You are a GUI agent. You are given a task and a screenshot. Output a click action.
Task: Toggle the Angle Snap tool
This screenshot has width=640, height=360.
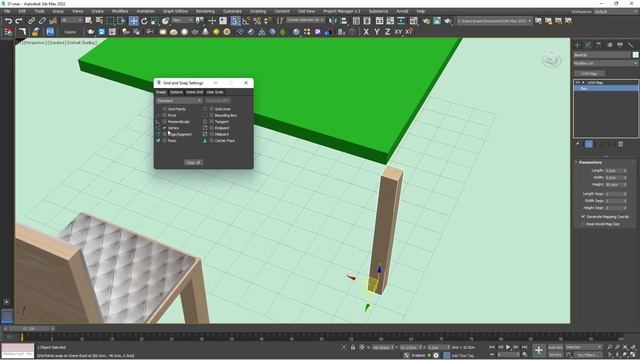246,21
